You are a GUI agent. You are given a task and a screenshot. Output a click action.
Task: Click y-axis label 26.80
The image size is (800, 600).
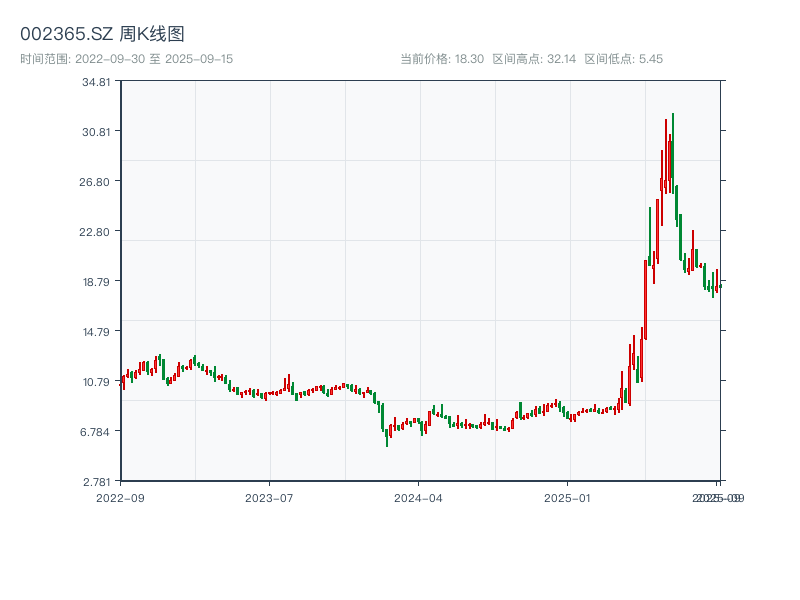[x=95, y=182]
